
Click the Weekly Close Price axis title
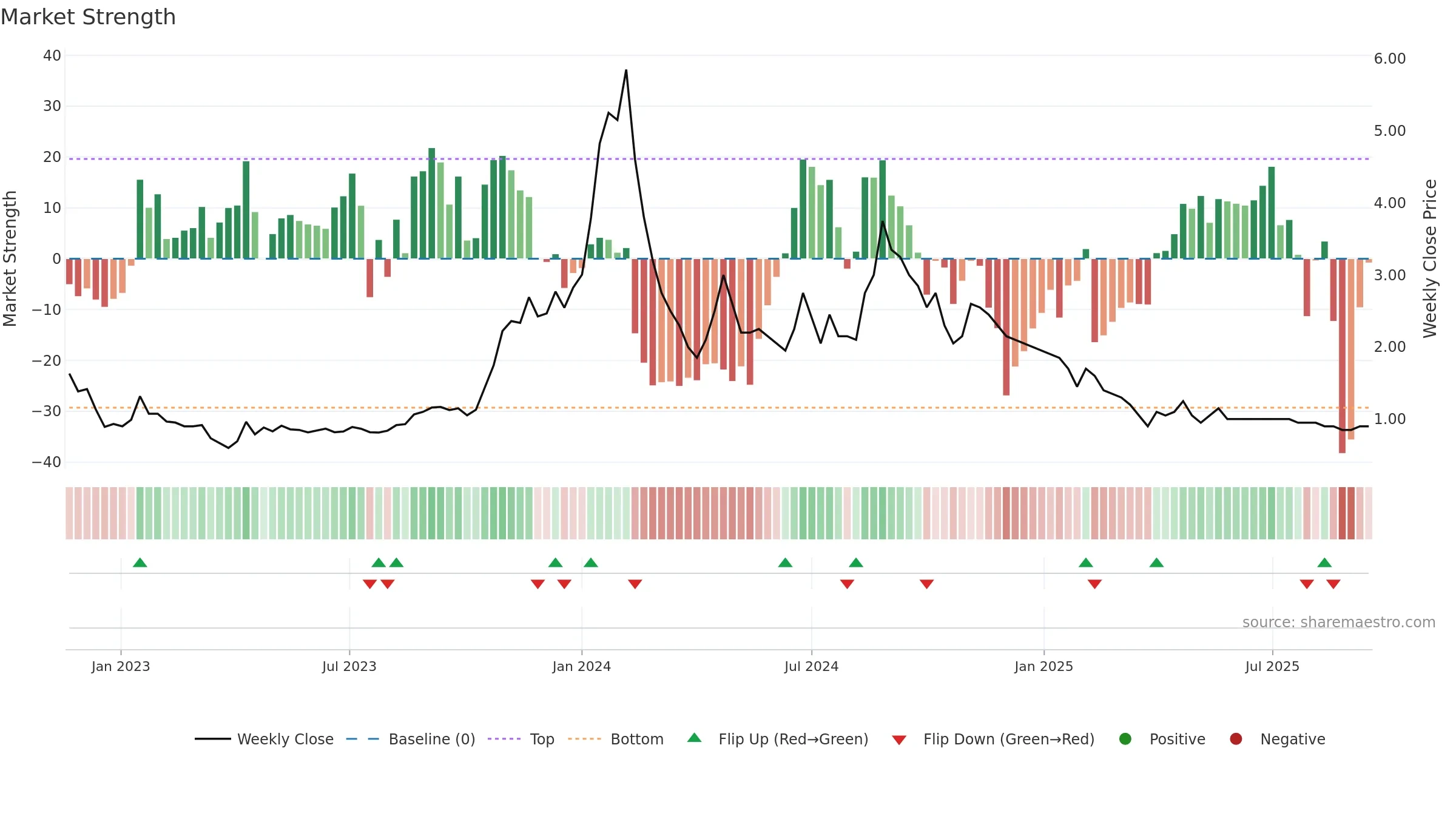click(x=1430, y=258)
